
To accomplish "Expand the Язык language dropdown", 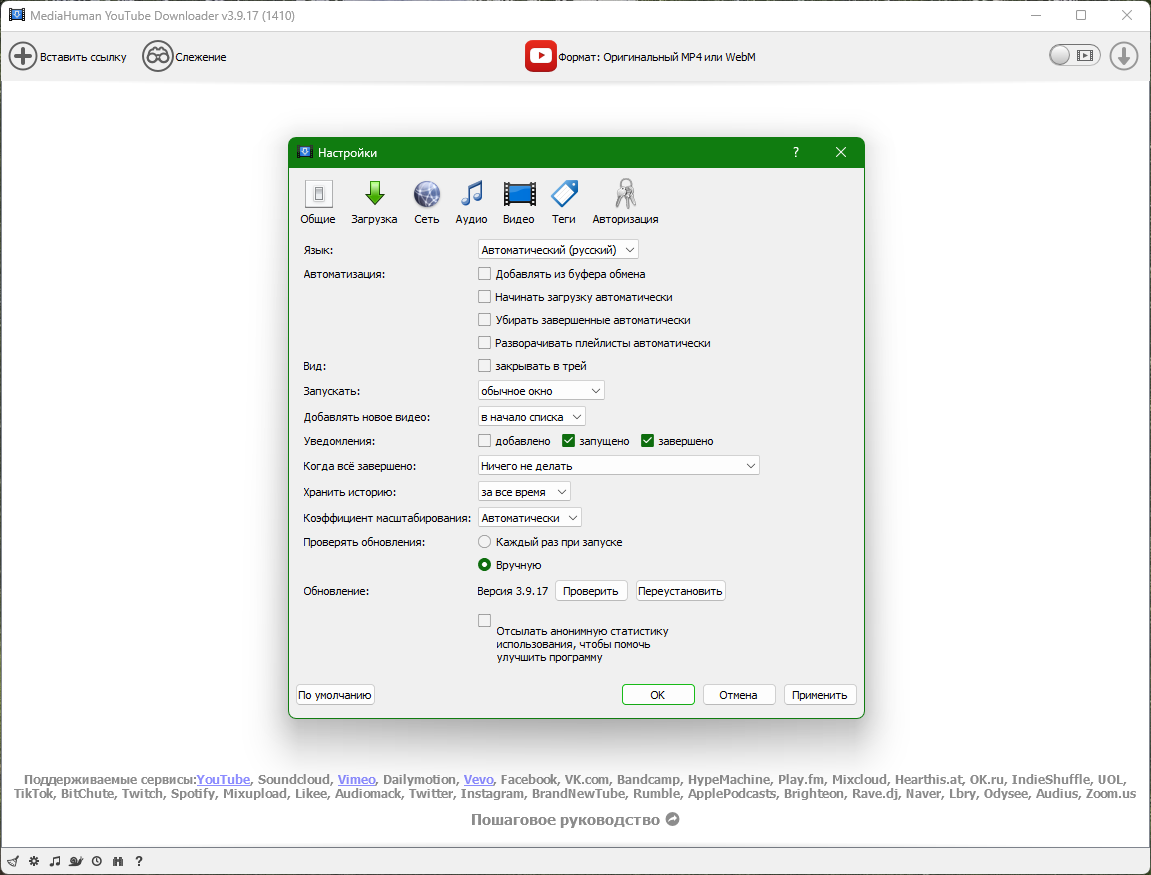I will [558, 250].
